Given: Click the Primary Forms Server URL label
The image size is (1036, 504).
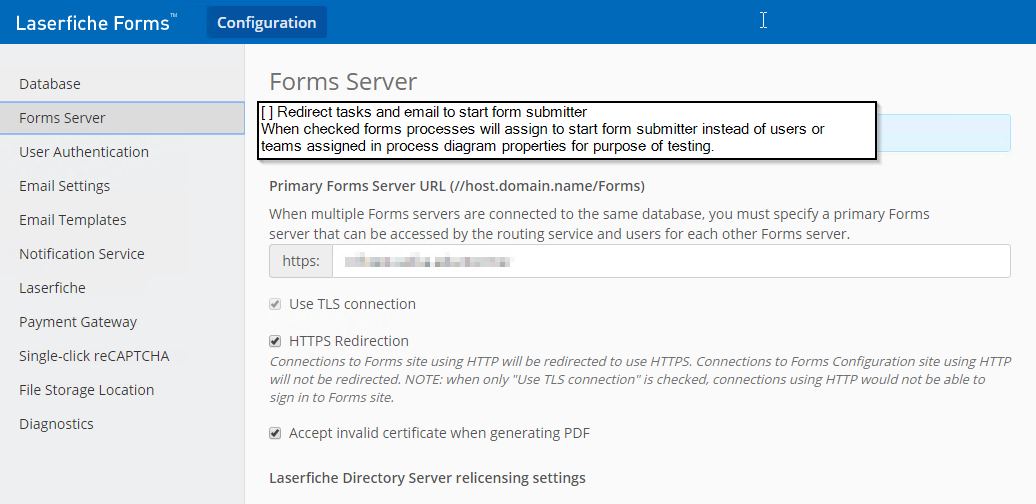Looking at the screenshot, I should (x=457, y=186).
